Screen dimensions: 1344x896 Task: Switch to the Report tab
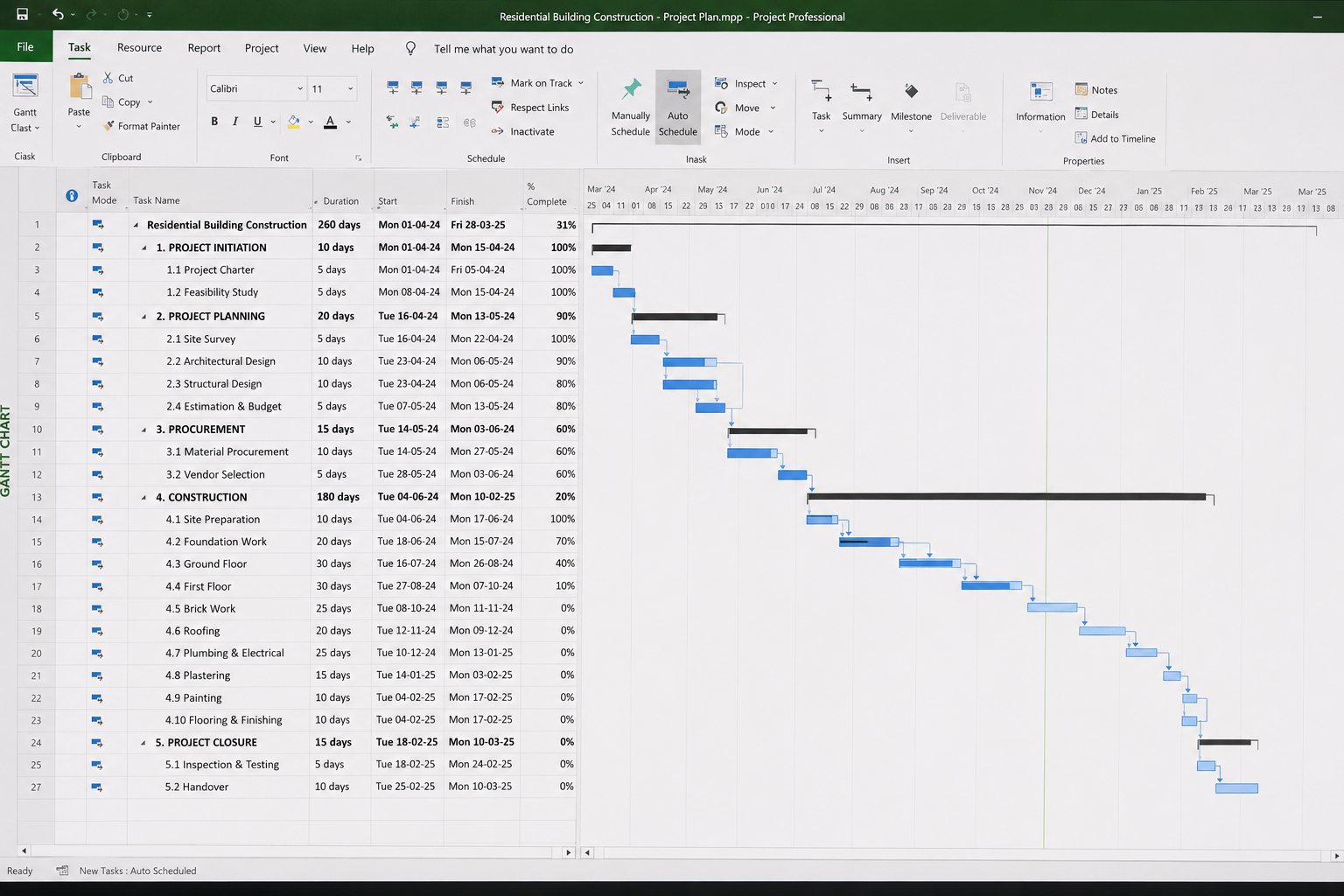[x=204, y=48]
